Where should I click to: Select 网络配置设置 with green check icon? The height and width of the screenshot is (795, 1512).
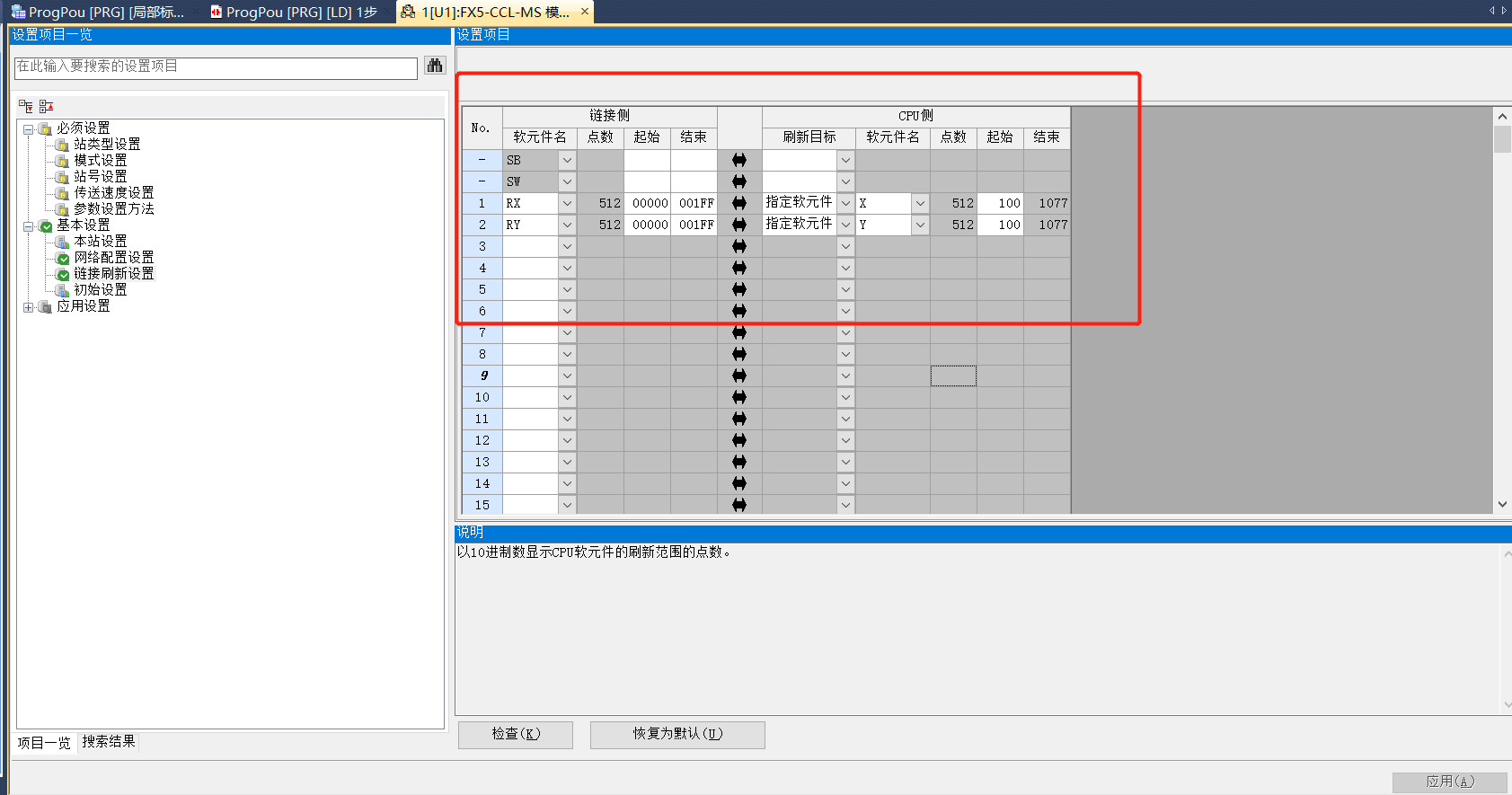tap(113, 258)
